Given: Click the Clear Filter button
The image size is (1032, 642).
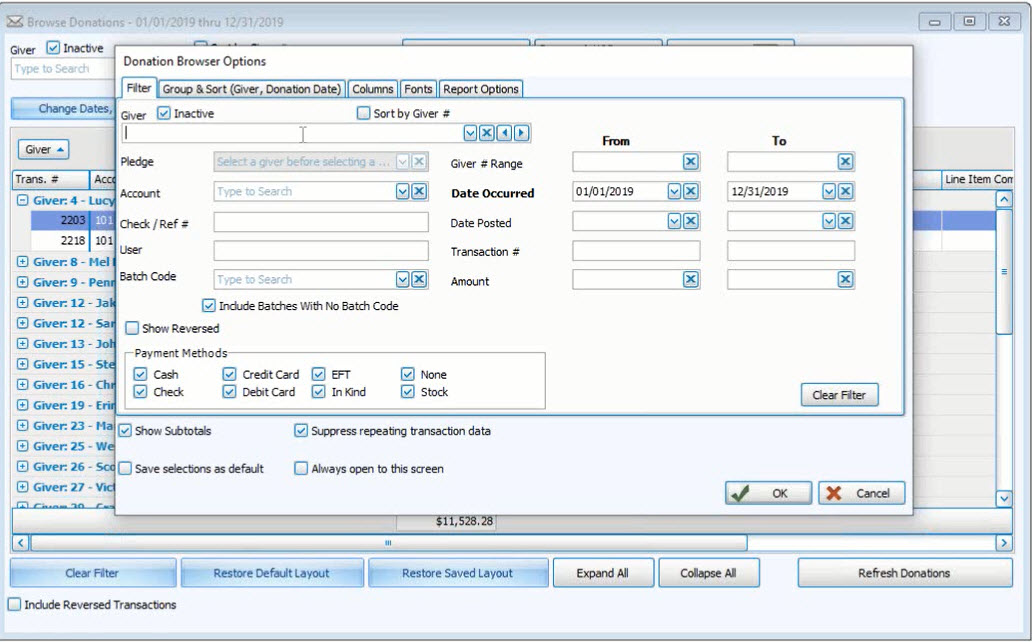Looking at the screenshot, I should (838, 394).
